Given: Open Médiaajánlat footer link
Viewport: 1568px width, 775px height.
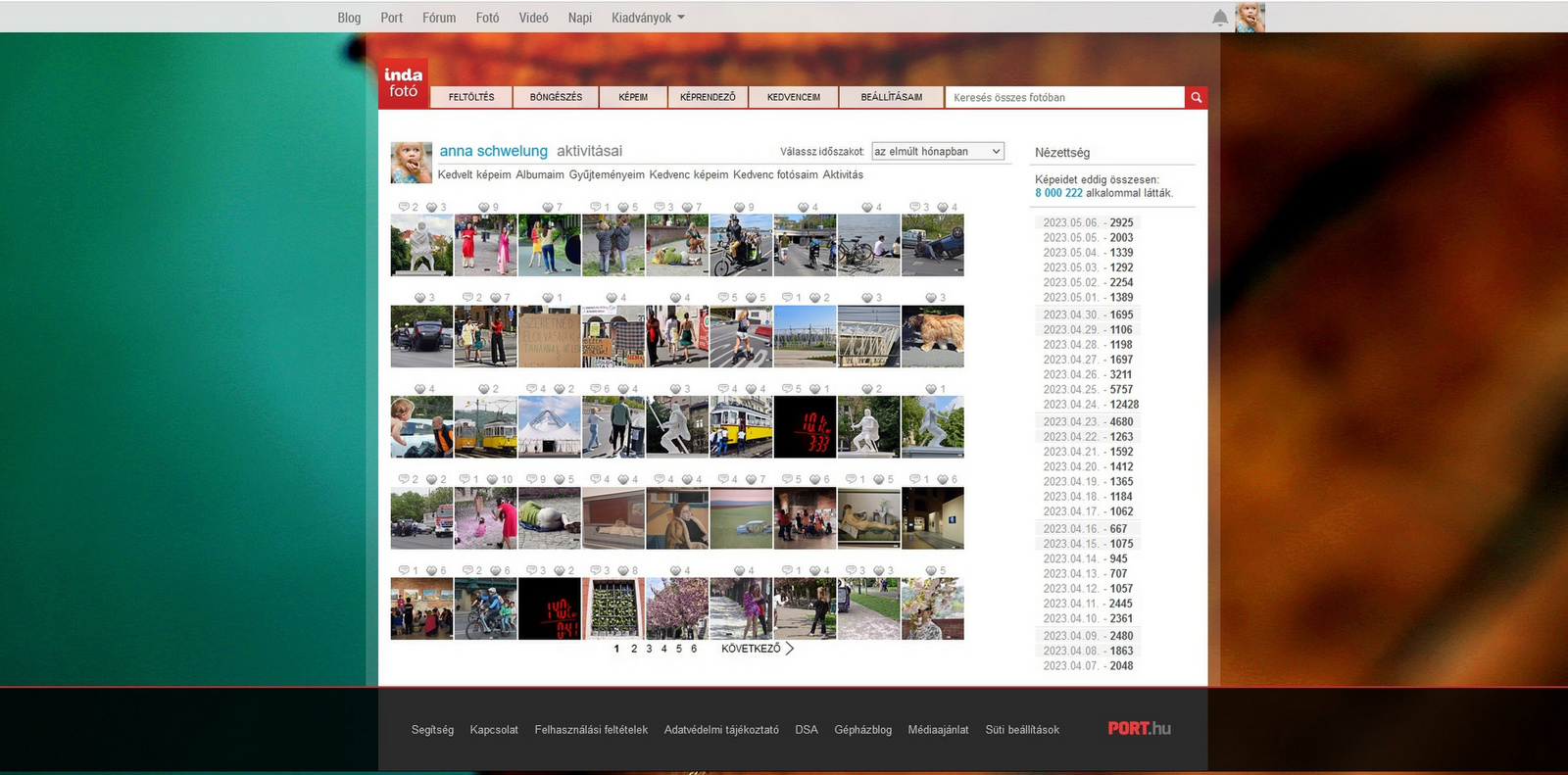Looking at the screenshot, I should point(938,730).
